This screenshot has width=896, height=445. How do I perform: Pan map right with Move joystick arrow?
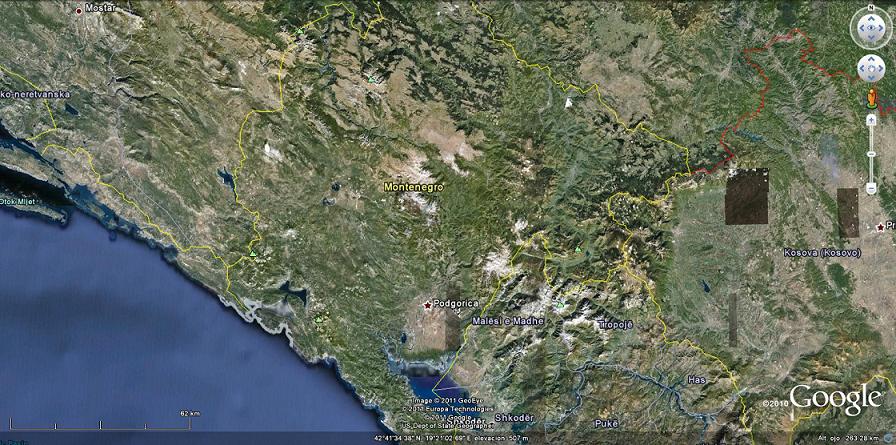pyautogui.click(x=881, y=69)
